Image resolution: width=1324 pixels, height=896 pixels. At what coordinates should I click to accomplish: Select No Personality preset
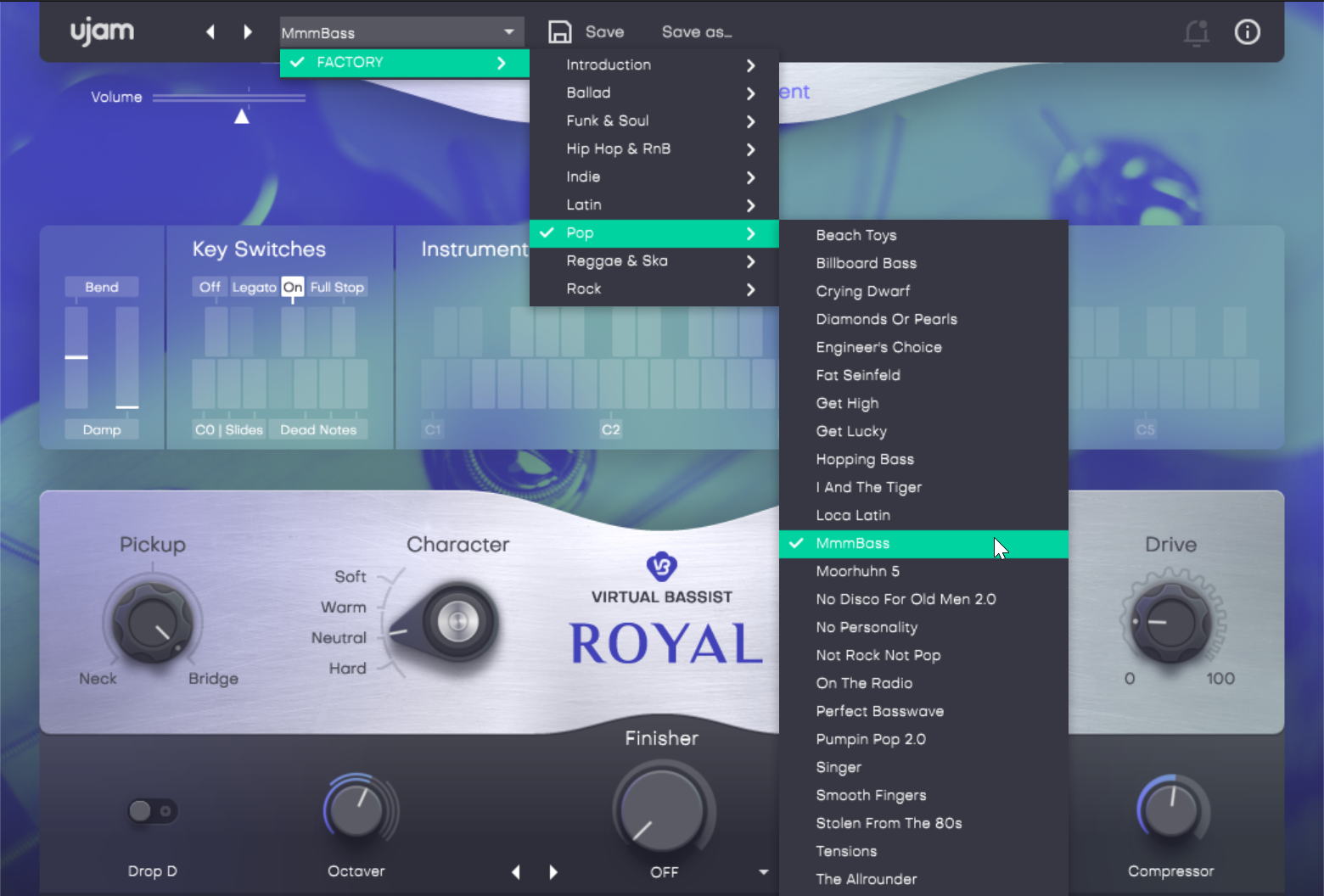(x=923, y=628)
